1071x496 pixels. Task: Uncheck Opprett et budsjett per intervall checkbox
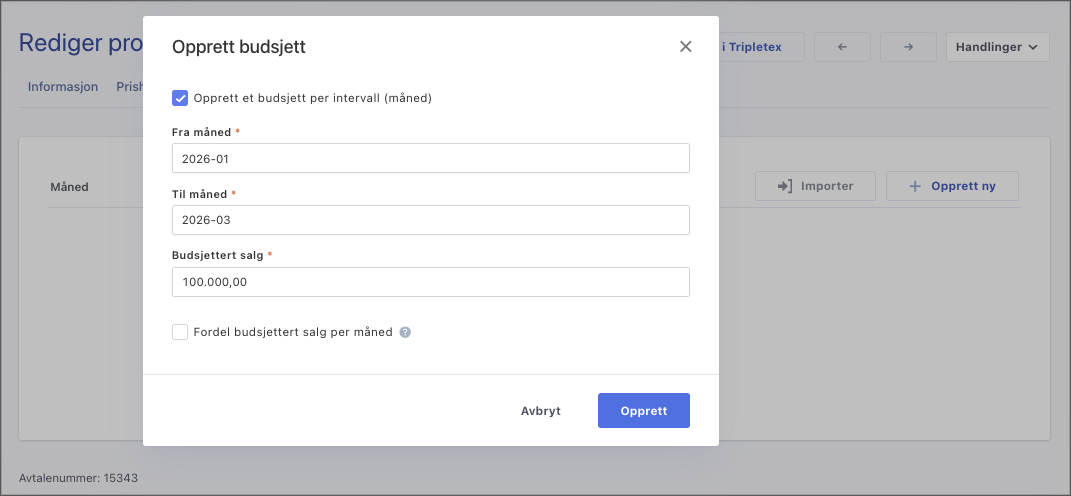pyautogui.click(x=180, y=98)
